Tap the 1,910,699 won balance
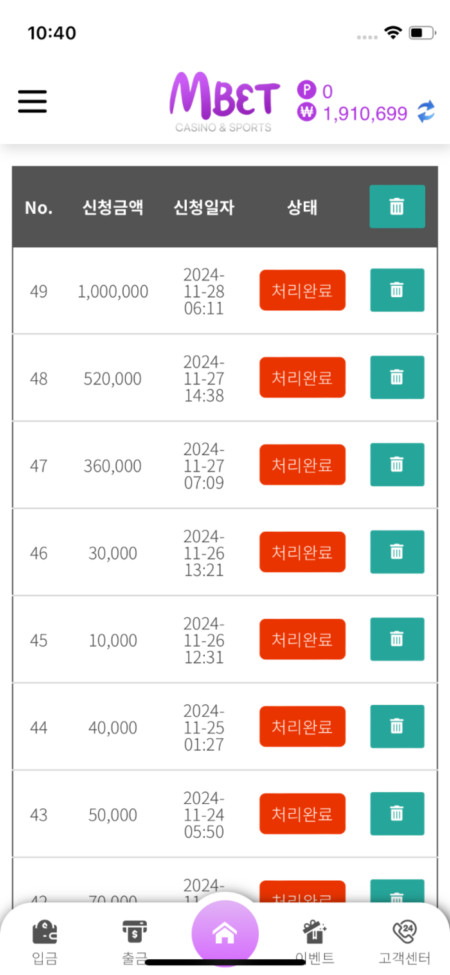Image resolution: width=450 pixels, height=975 pixels. [365, 114]
